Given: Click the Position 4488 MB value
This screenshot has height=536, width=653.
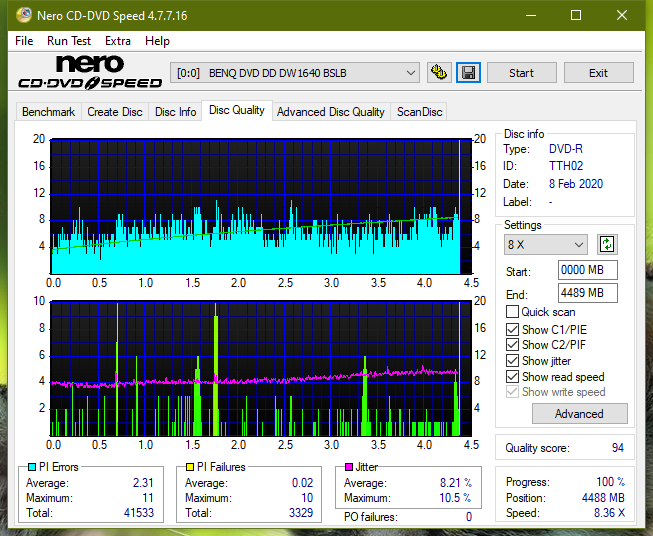Looking at the screenshot, I should 603,498.
